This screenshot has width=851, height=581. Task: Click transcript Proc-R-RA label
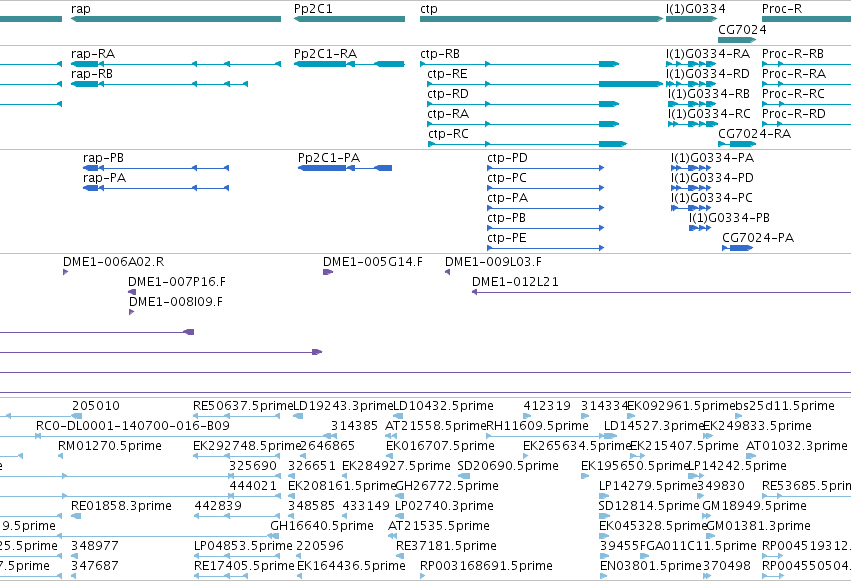point(794,74)
